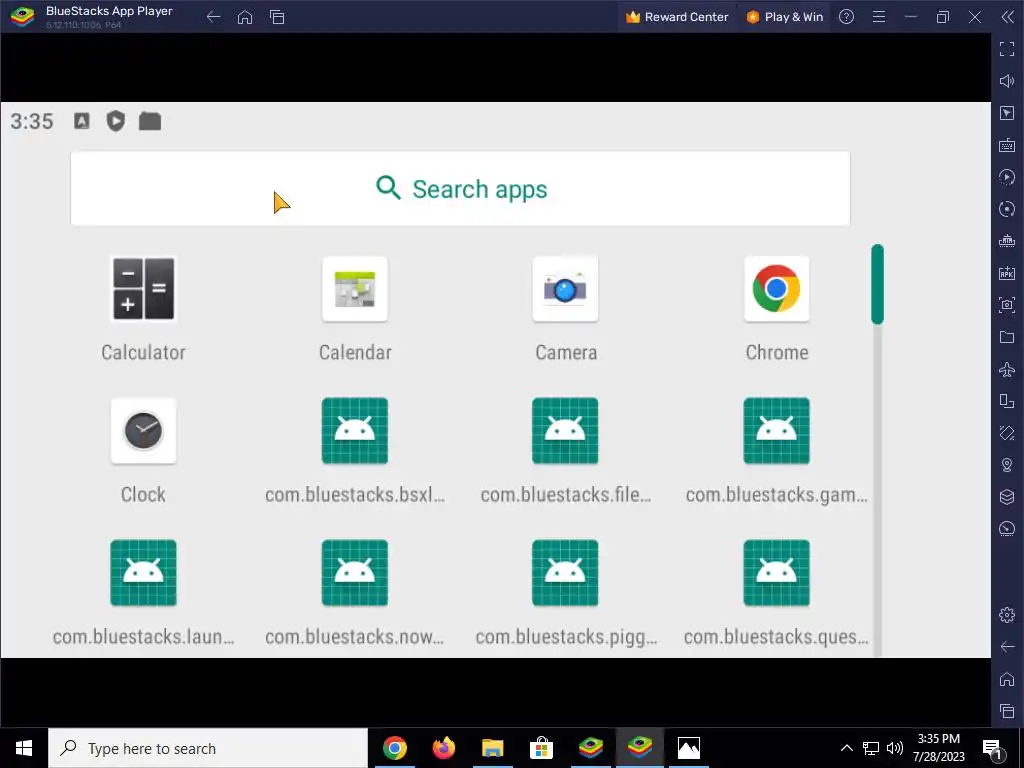
Task: Open BlueStacks settings gear in the sidebar
Action: point(1007,615)
